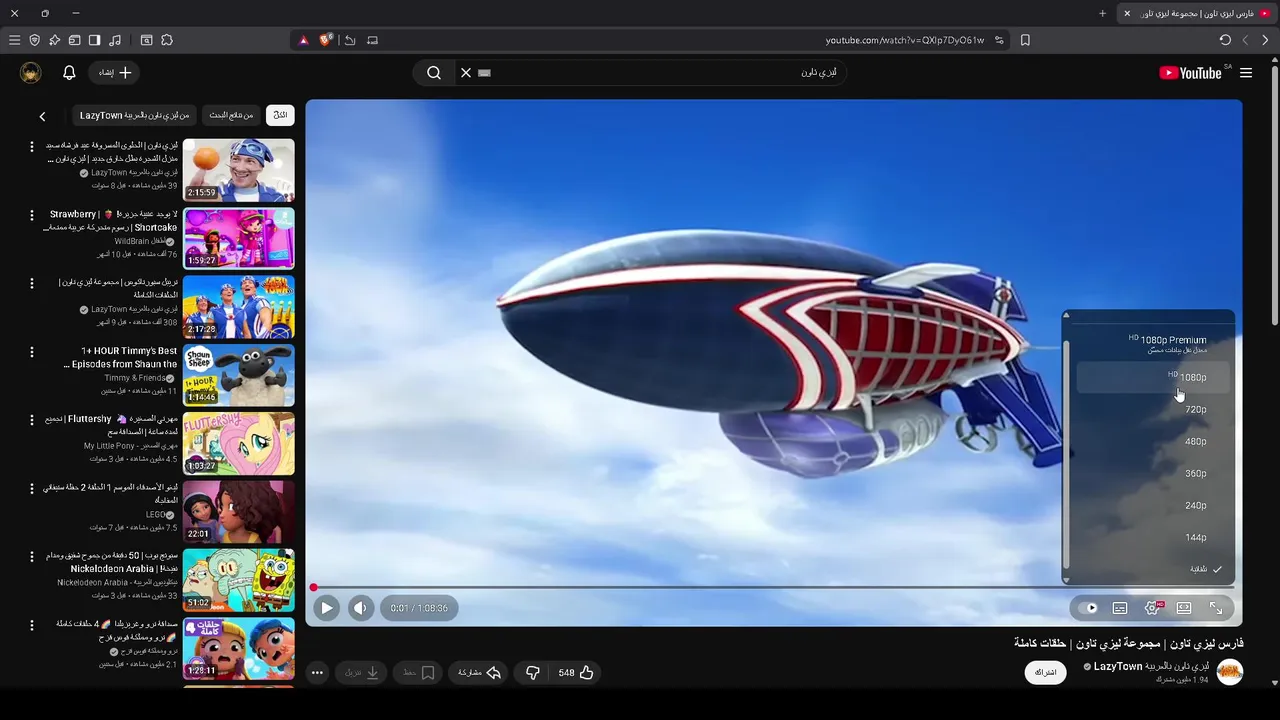
Task: Open options for Nickelodeon Arabia SpongeBob video
Action: (x=31, y=557)
